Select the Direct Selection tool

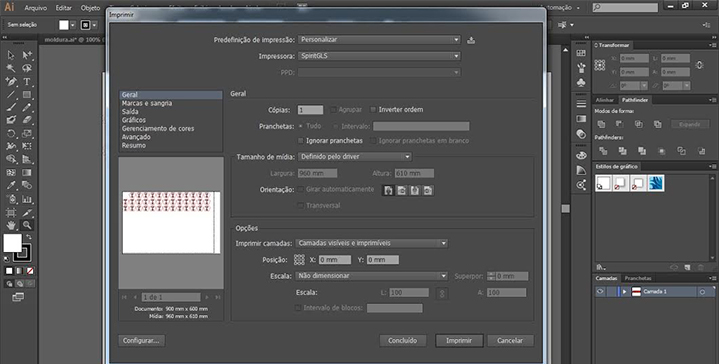click(x=27, y=55)
